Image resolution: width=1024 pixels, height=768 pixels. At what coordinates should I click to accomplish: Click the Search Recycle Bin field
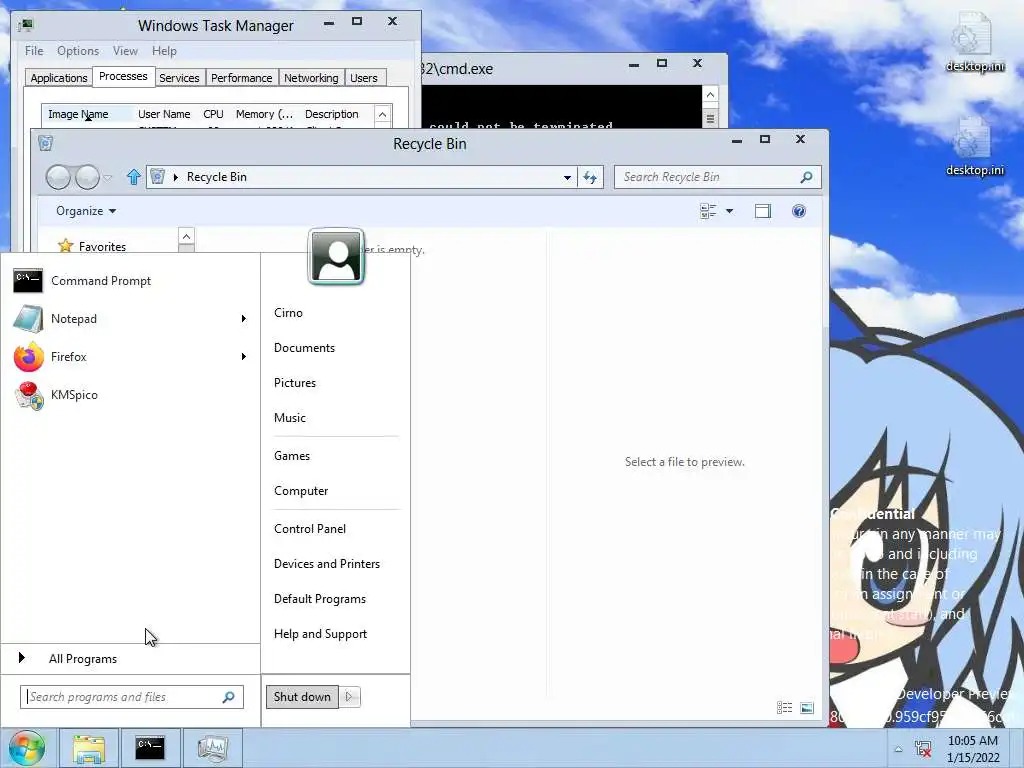click(717, 177)
